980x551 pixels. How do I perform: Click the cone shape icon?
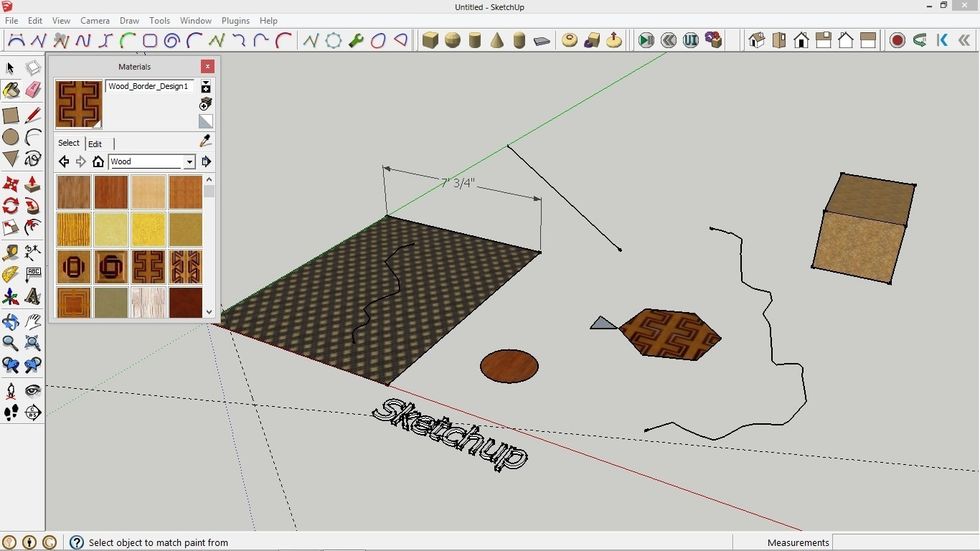(497, 41)
